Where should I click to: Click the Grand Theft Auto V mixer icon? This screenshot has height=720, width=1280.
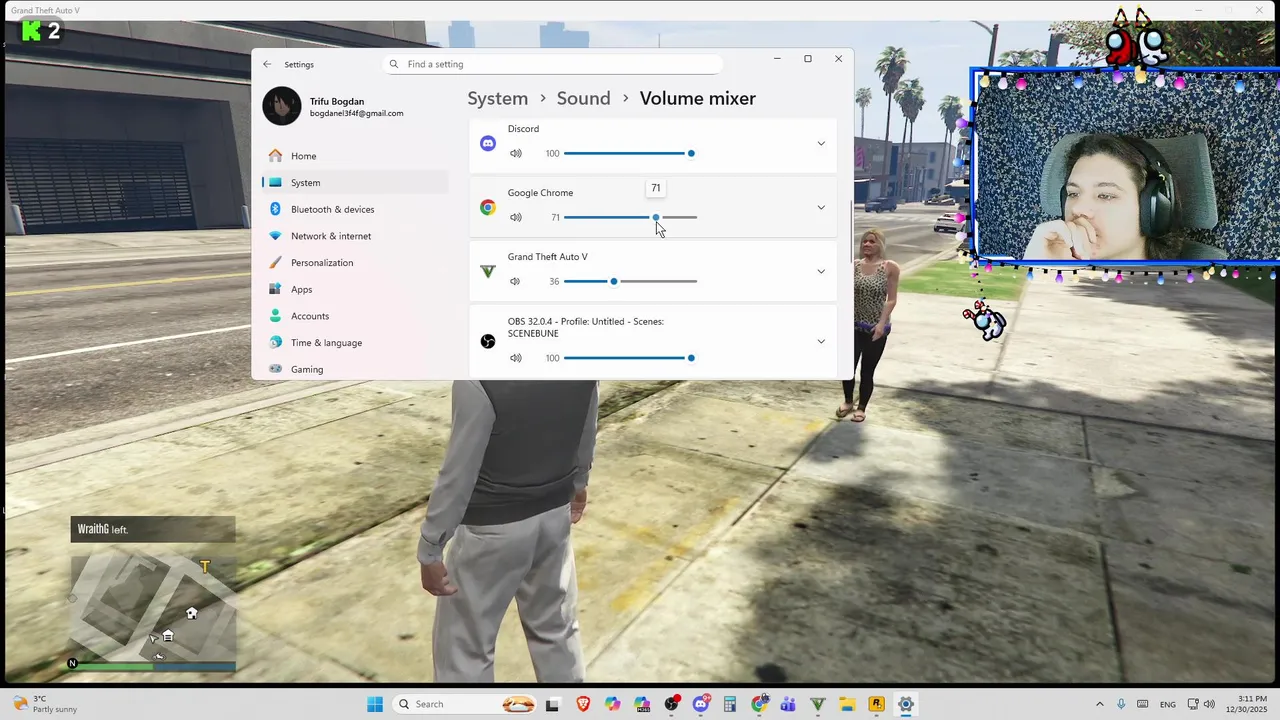click(488, 272)
